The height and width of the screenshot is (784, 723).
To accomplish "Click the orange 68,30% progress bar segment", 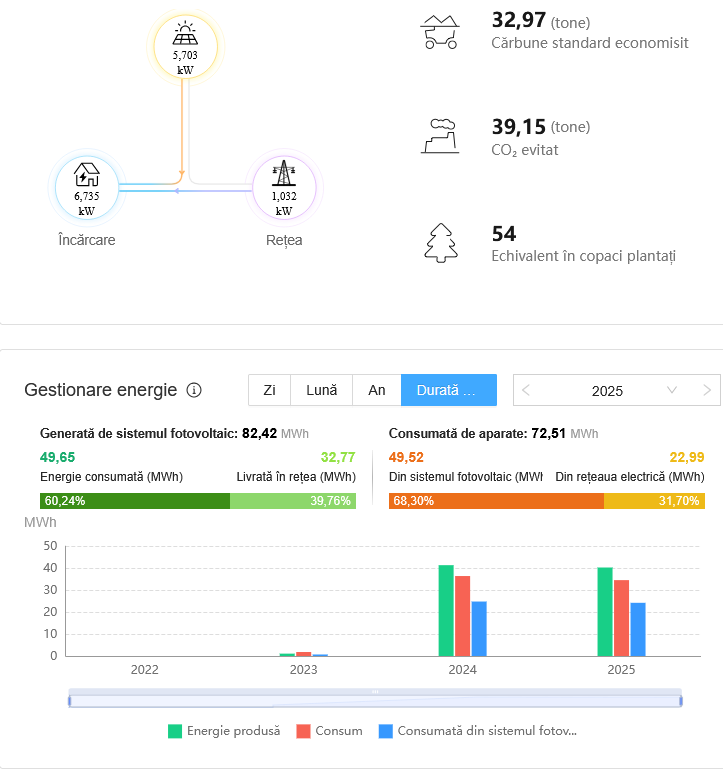I will click(496, 501).
